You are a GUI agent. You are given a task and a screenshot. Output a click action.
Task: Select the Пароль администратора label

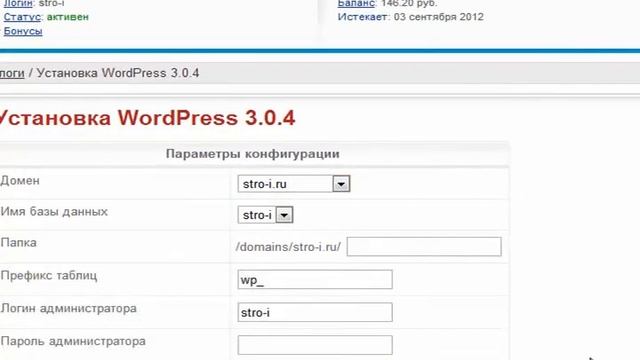coord(73,341)
